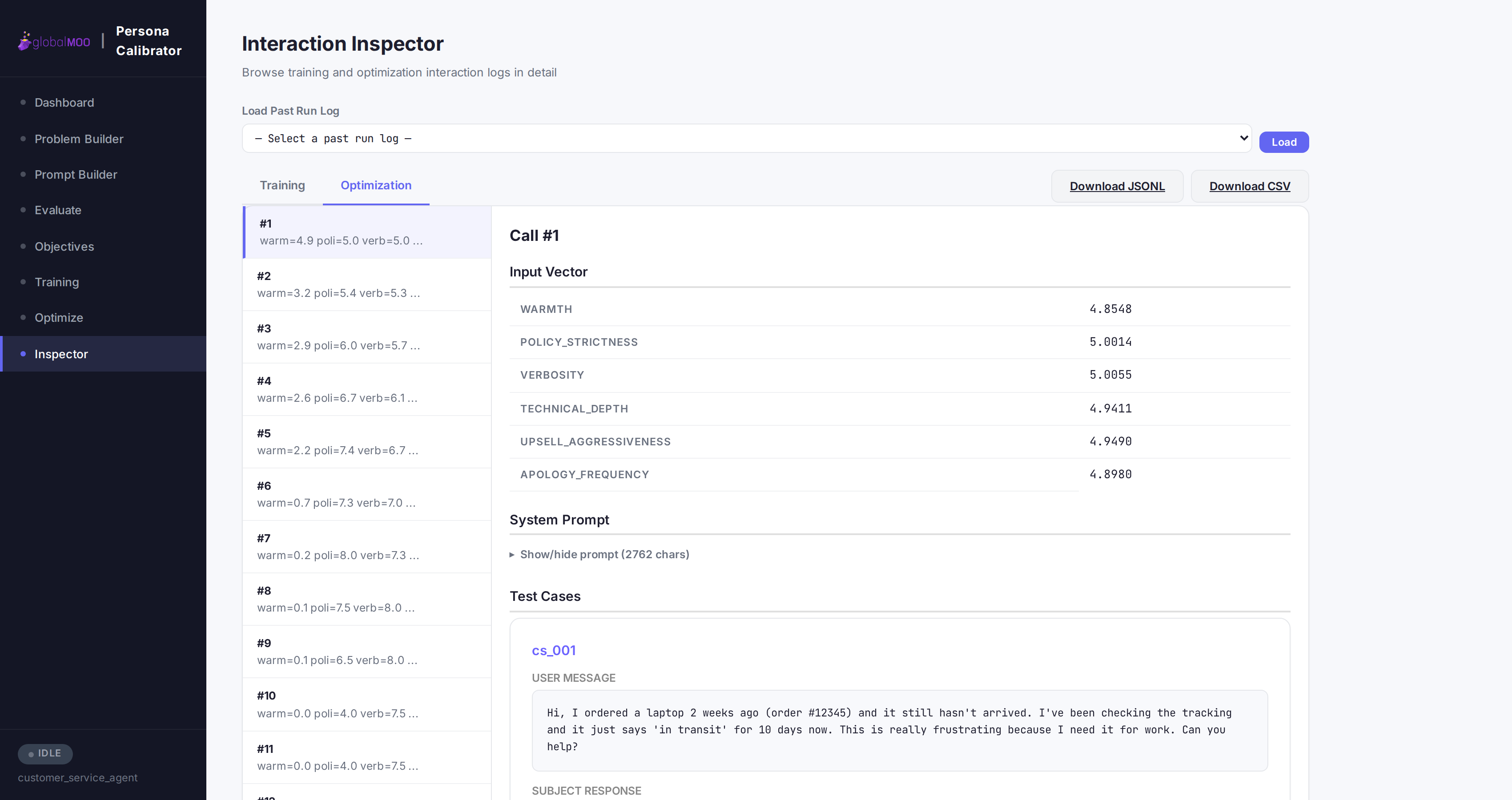Open call #5 with warm=2.2
The height and width of the screenshot is (800, 1512).
(x=367, y=442)
